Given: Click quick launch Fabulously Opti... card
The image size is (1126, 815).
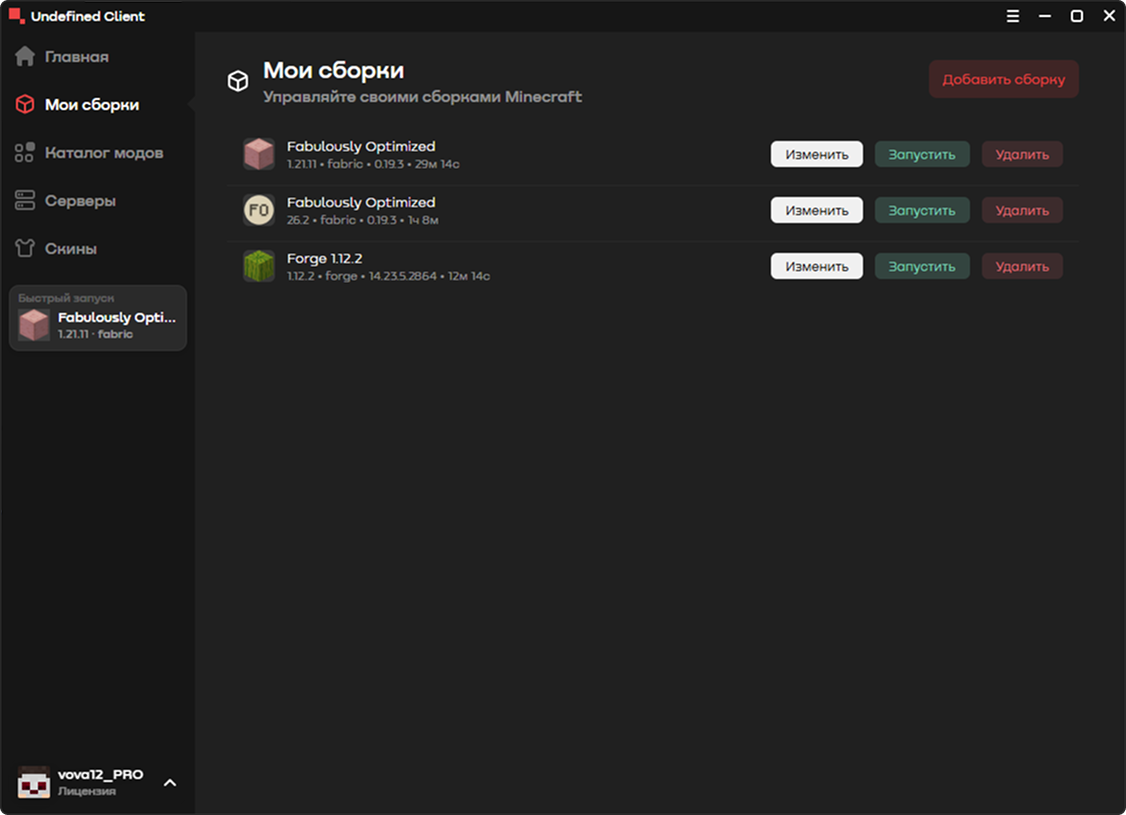Looking at the screenshot, I should (x=98, y=318).
